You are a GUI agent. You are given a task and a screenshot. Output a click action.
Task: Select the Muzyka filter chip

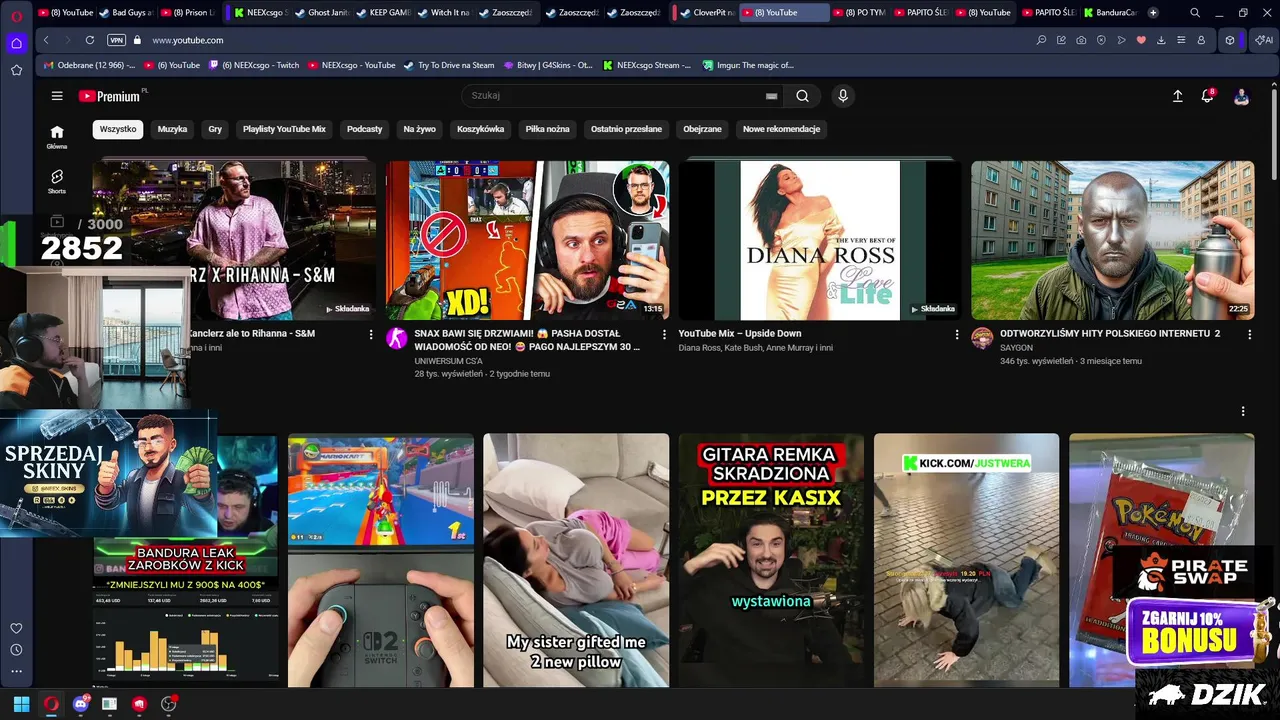pos(172,129)
